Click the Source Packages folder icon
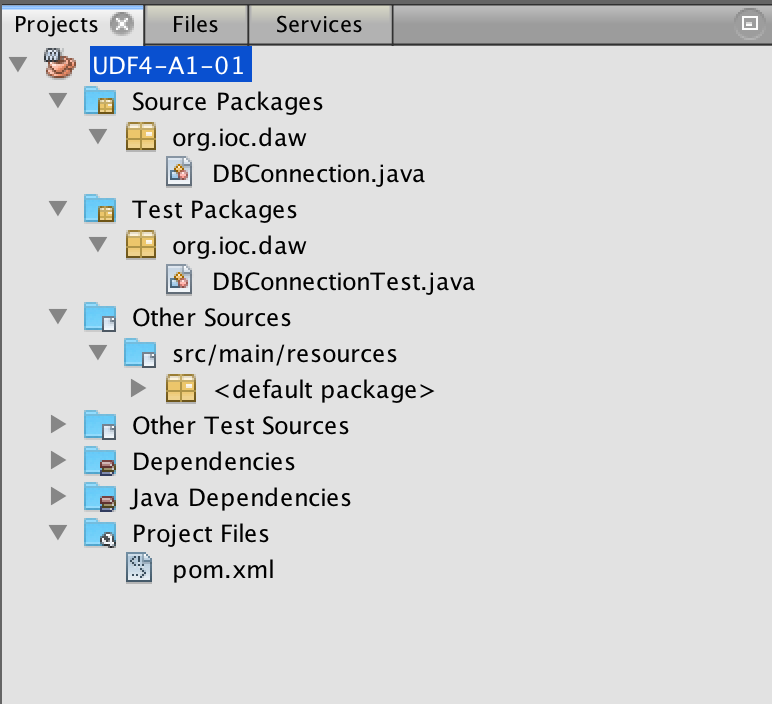This screenshot has height=704, width=772. [x=100, y=100]
